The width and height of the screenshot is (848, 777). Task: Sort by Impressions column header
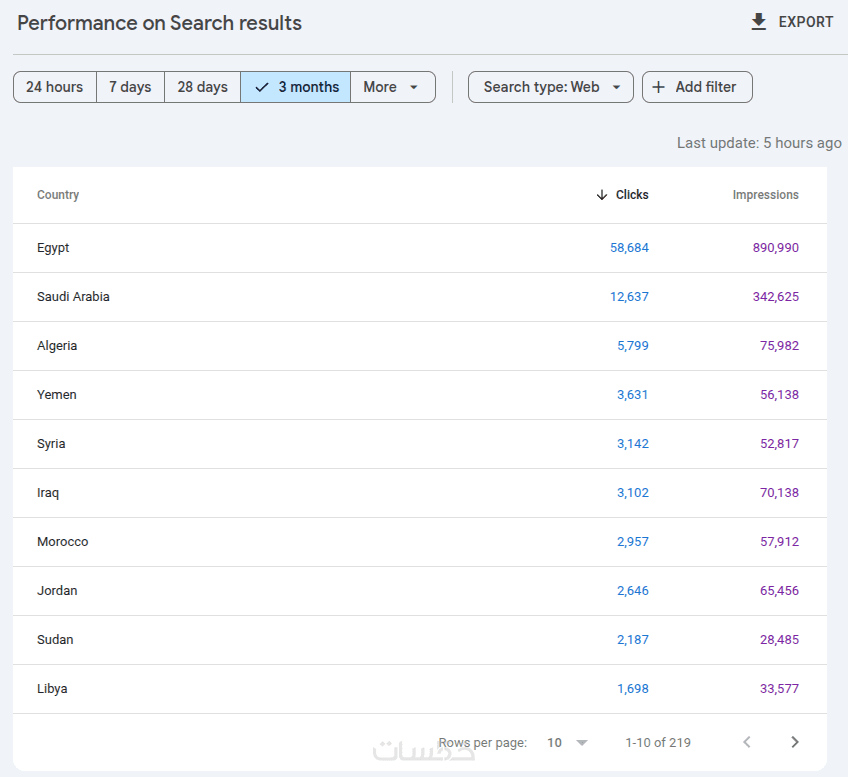click(765, 195)
